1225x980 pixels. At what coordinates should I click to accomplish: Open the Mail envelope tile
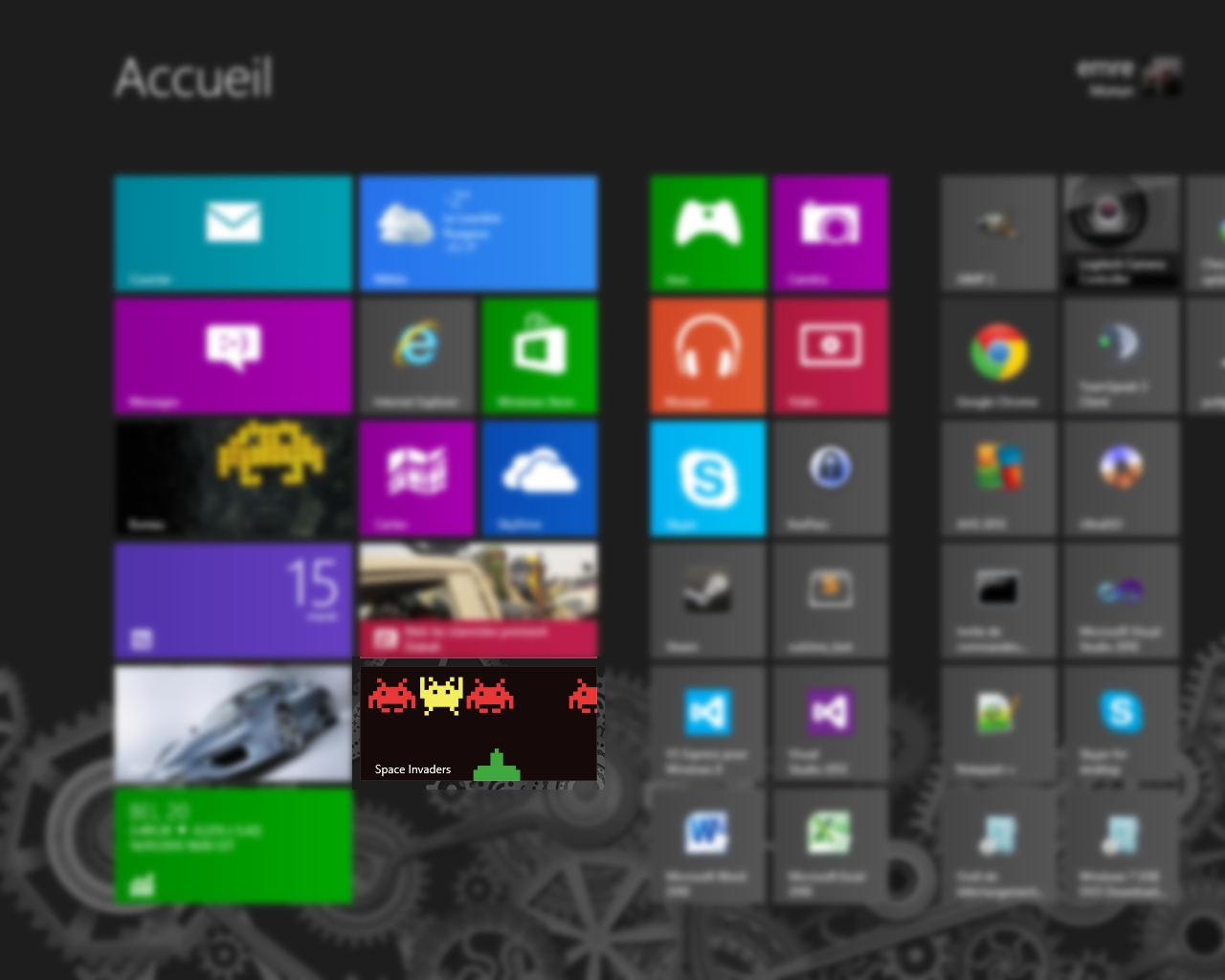pyautogui.click(x=234, y=233)
